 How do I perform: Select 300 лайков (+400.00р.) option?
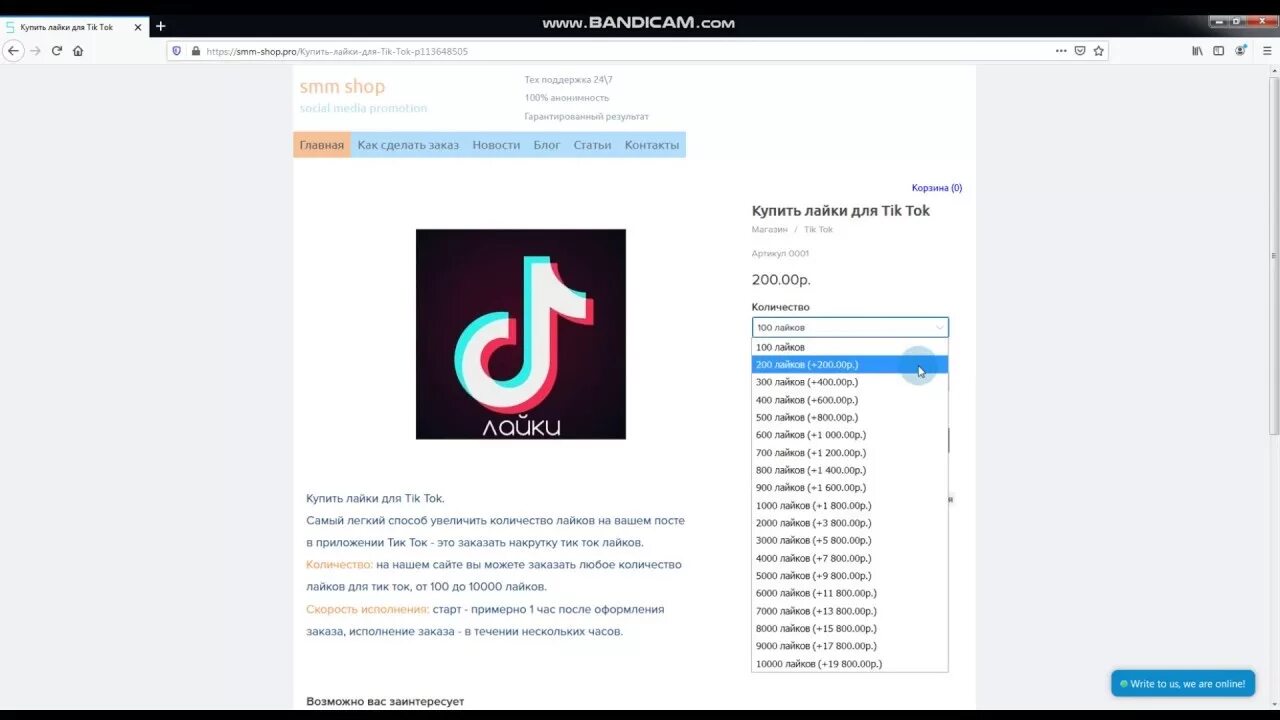pos(850,382)
